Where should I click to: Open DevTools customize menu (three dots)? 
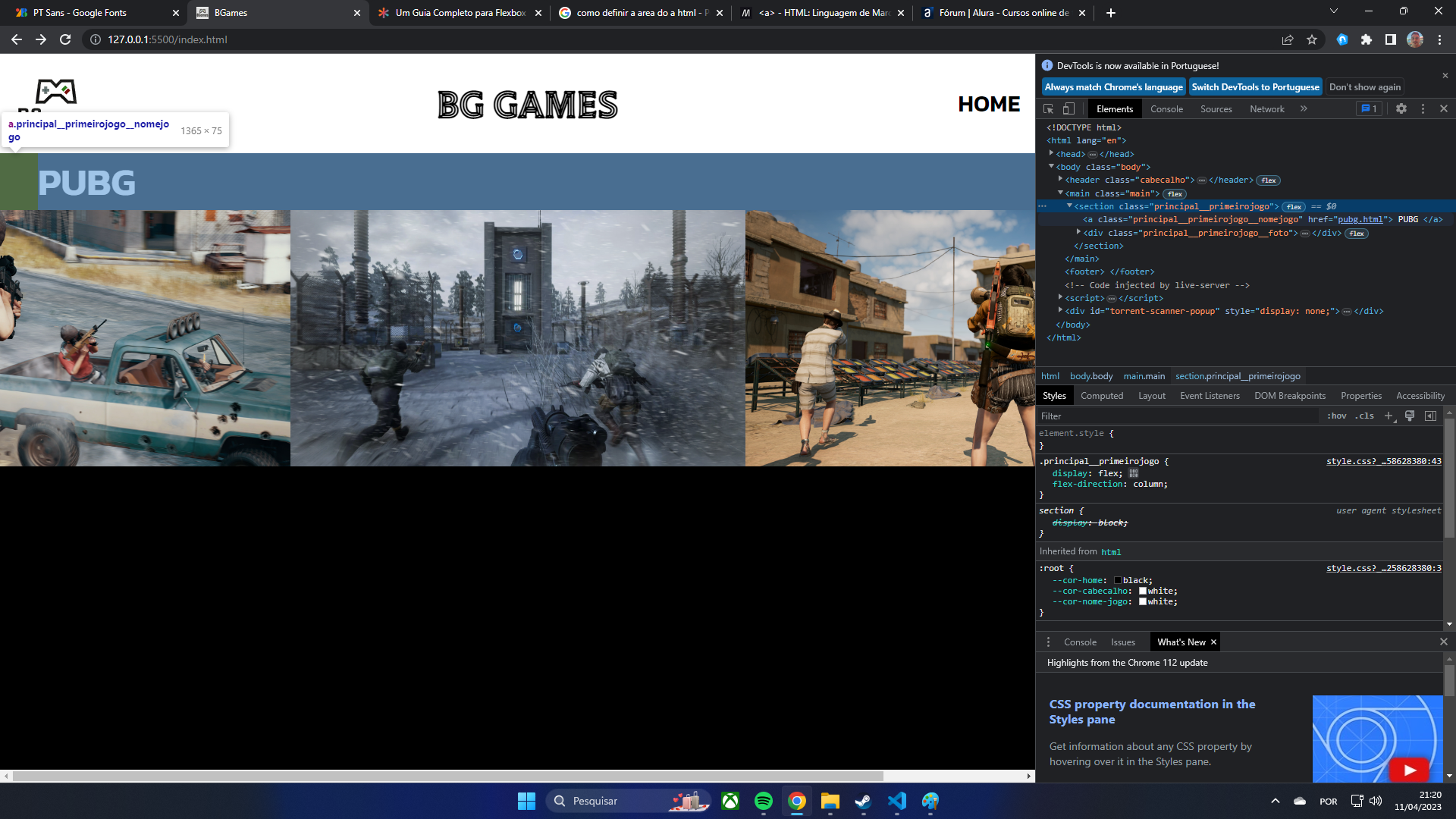[x=1423, y=109]
